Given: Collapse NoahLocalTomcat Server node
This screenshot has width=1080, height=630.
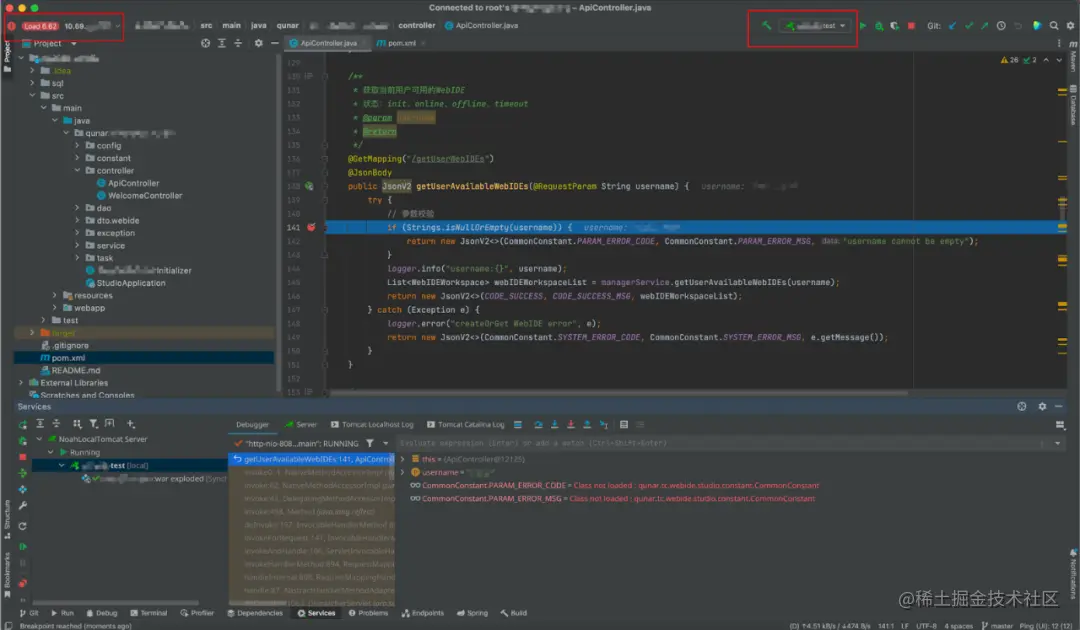Looking at the screenshot, I should (x=39, y=439).
